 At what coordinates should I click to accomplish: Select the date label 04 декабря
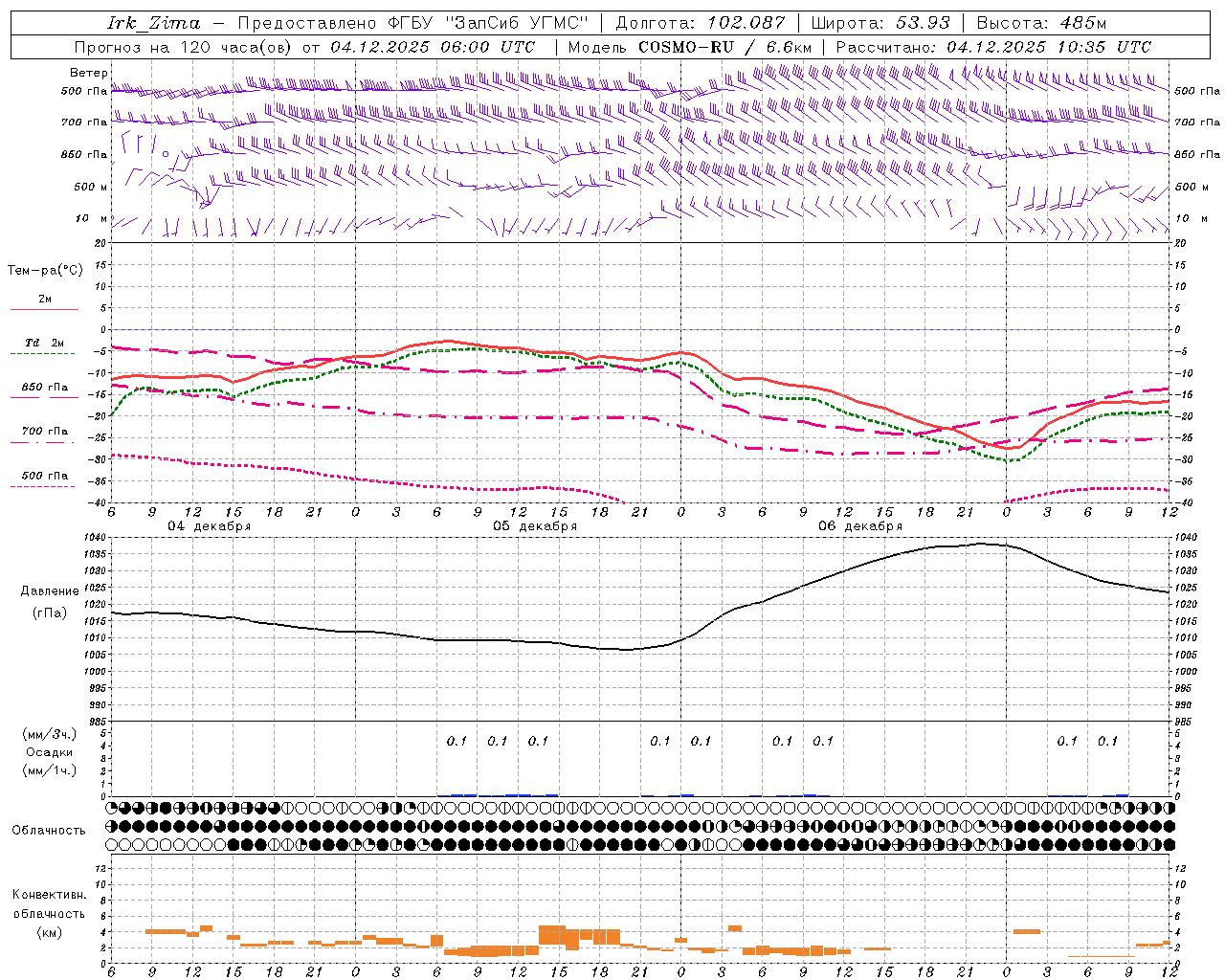pos(210,526)
